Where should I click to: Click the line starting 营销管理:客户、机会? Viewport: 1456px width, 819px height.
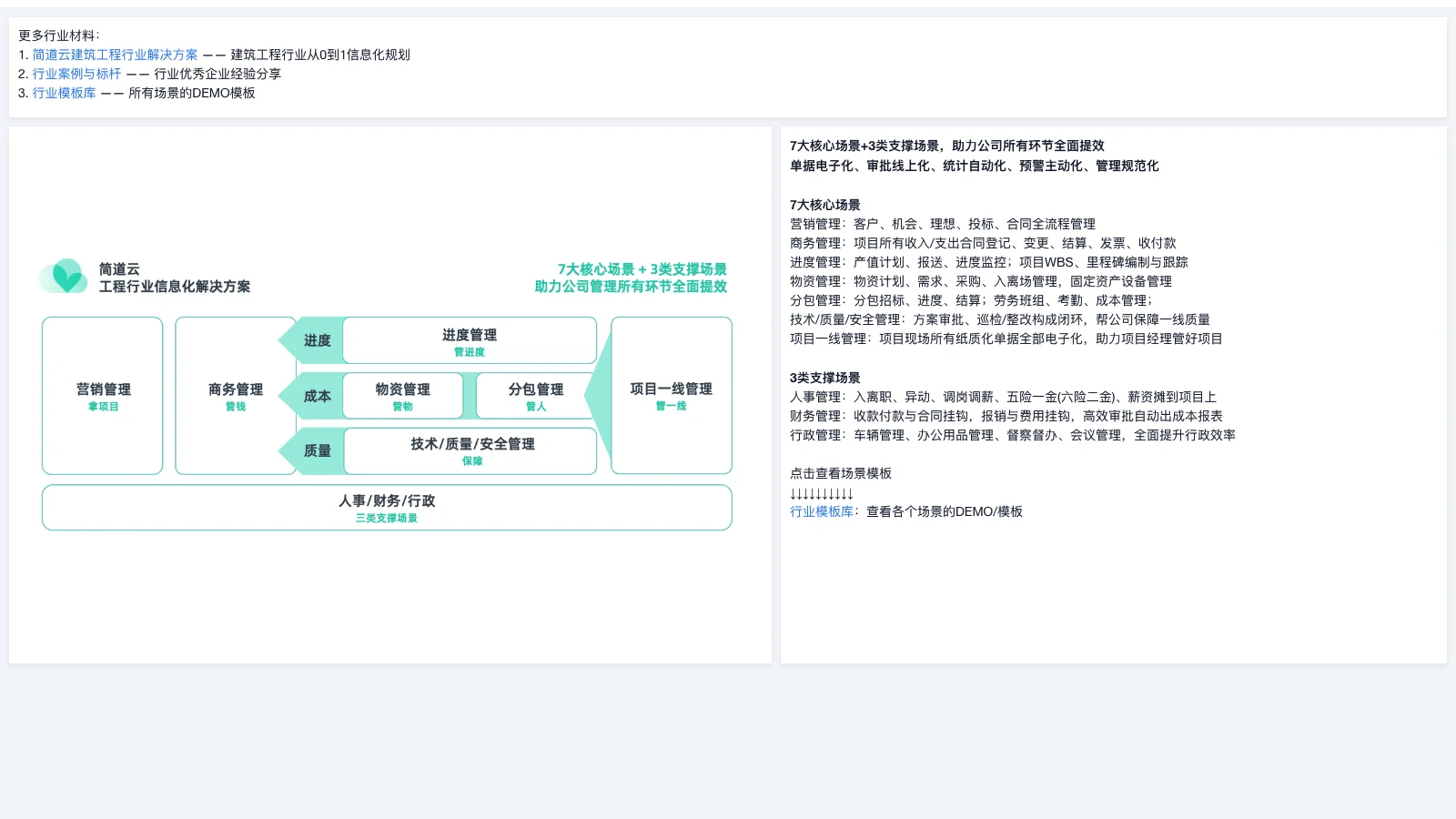point(943,224)
